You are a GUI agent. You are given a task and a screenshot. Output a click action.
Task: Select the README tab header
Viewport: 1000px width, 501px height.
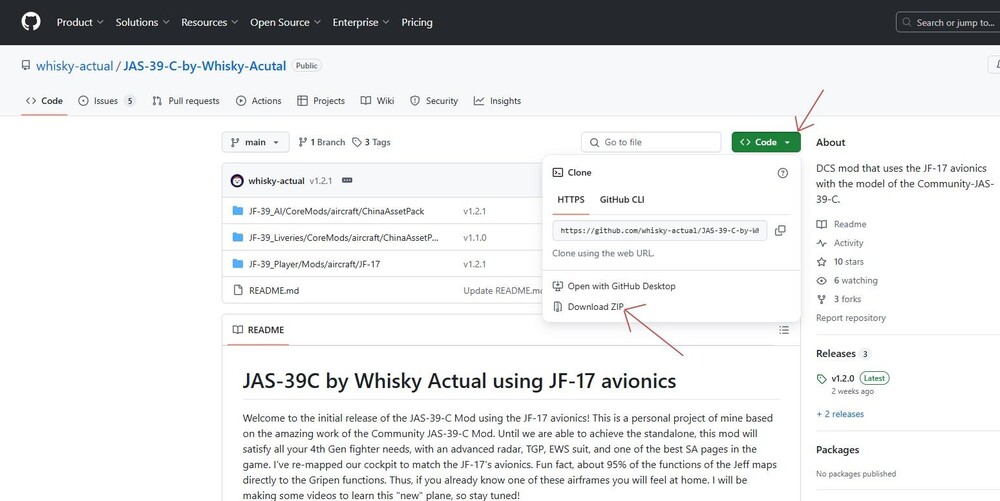pyautogui.click(x=258, y=330)
